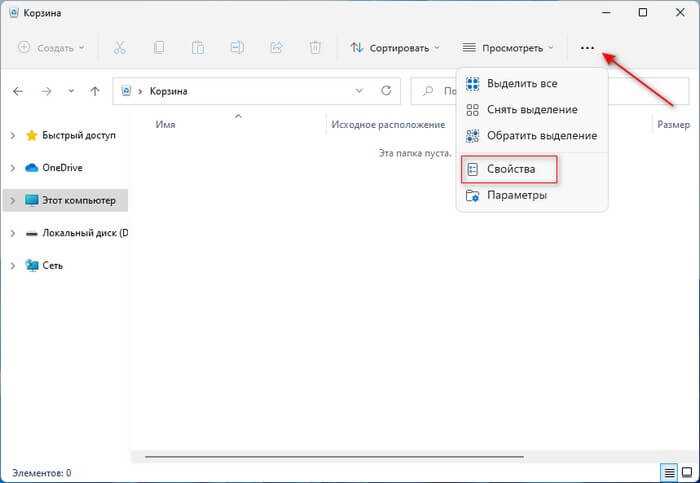Click the Paste clipboard icon
The height and width of the screenshot is (483, 700).
coord(198,47)
